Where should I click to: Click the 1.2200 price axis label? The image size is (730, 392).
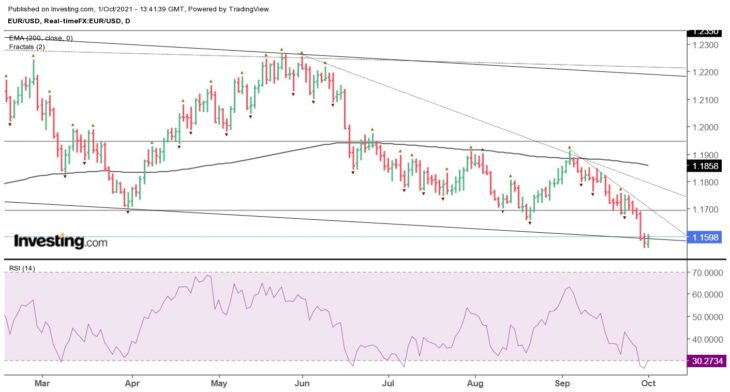tap(705, 72)
